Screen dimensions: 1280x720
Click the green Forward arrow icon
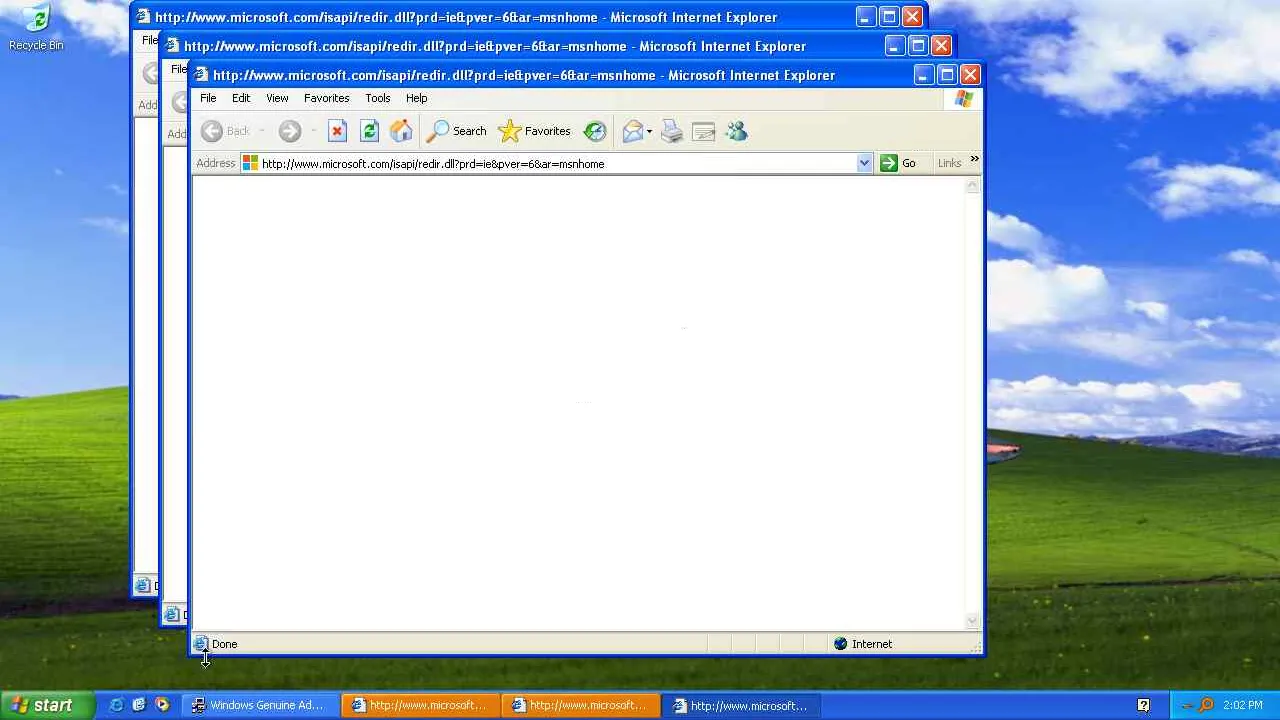(290, 131)
